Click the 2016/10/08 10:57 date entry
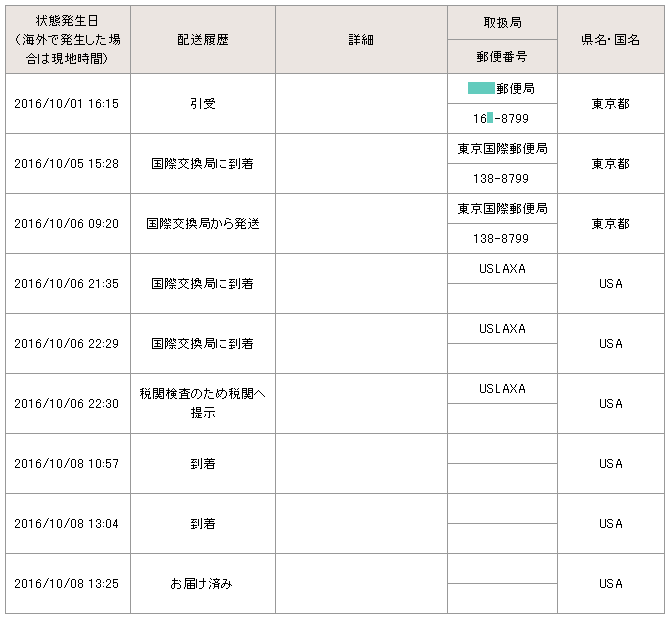670x617 pixels. [67, 463]
